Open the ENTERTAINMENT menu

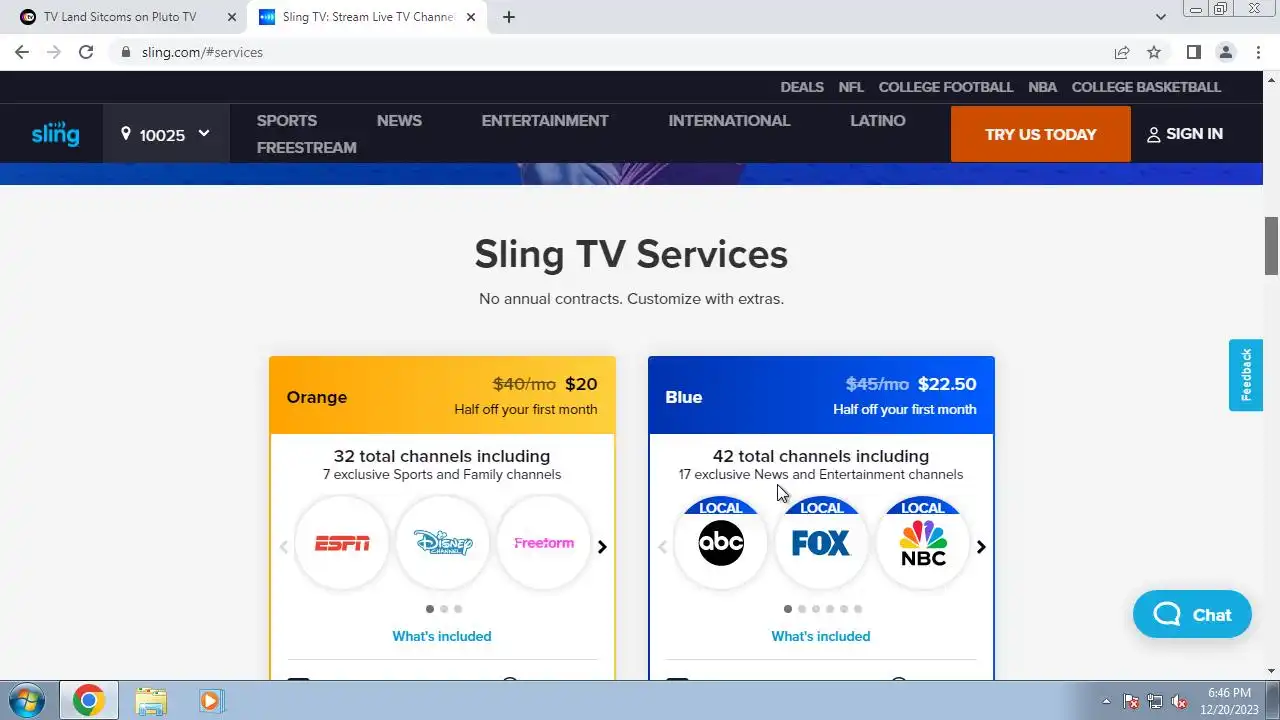coord(545,120)
